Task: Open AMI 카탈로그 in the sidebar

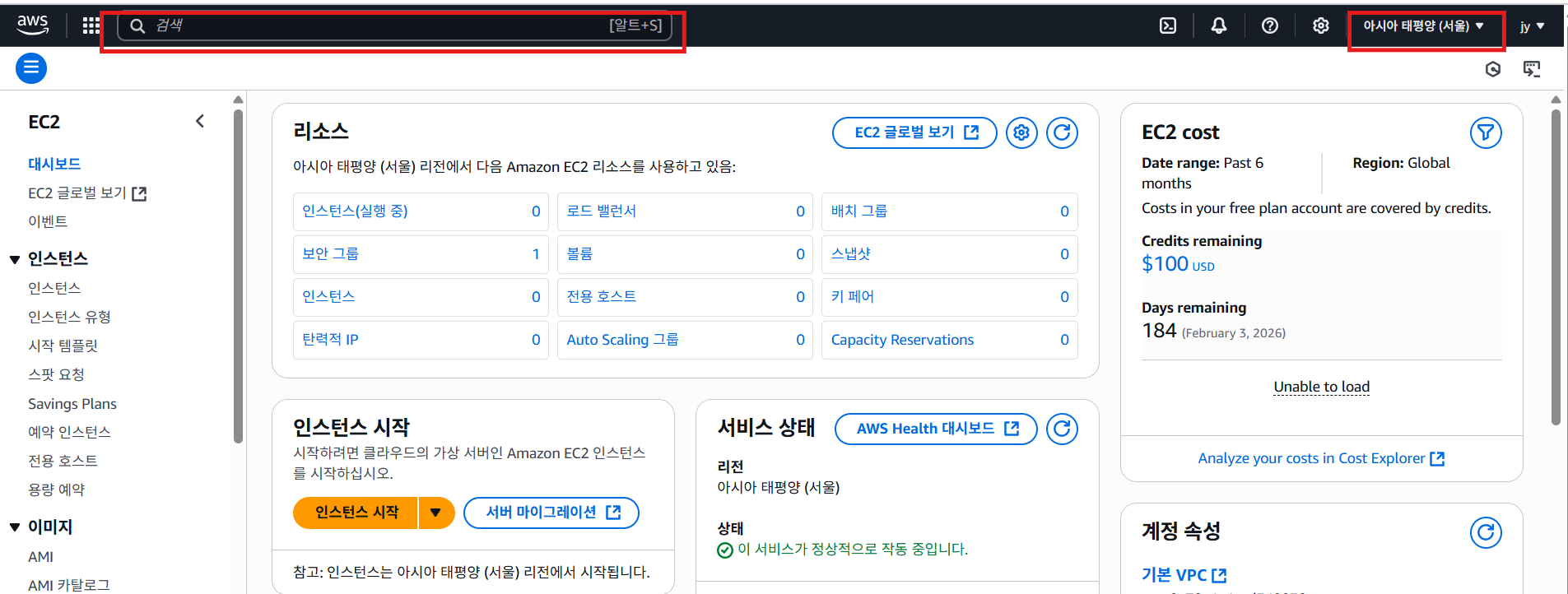Action: point(68,585)
